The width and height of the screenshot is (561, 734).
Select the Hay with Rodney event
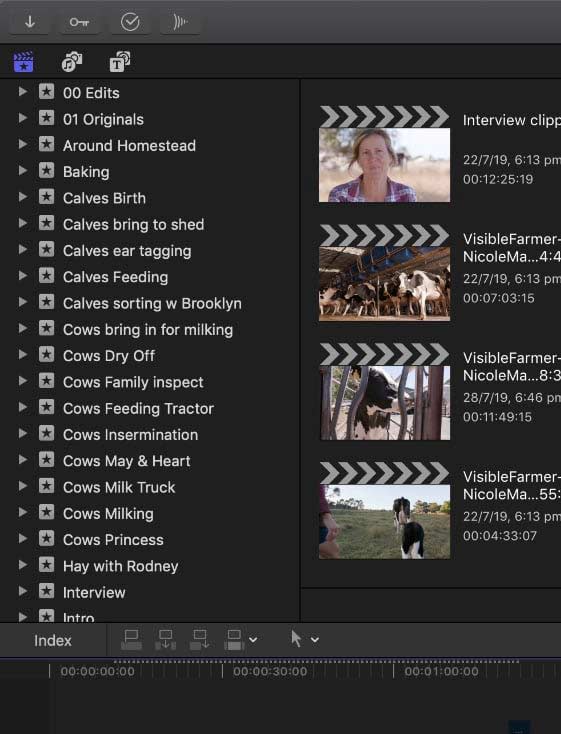121,566
